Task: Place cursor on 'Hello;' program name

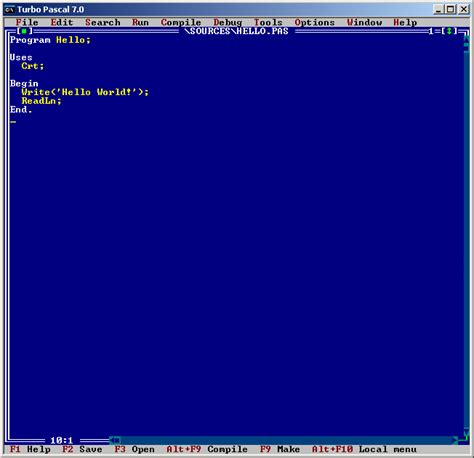Action: (73, 40)
